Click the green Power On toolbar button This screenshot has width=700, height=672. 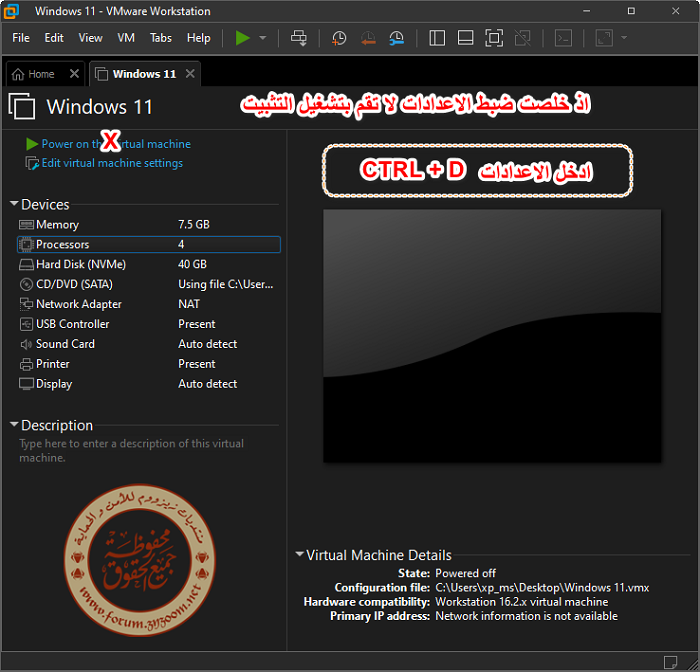[242, 38]
